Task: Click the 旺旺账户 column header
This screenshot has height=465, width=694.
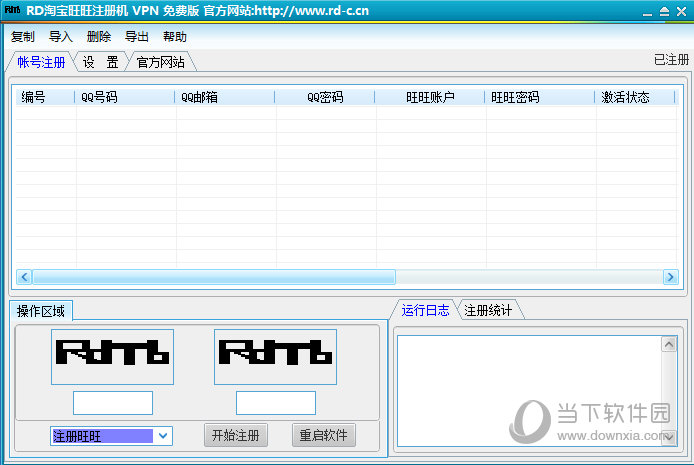Action: coord(430,97)
